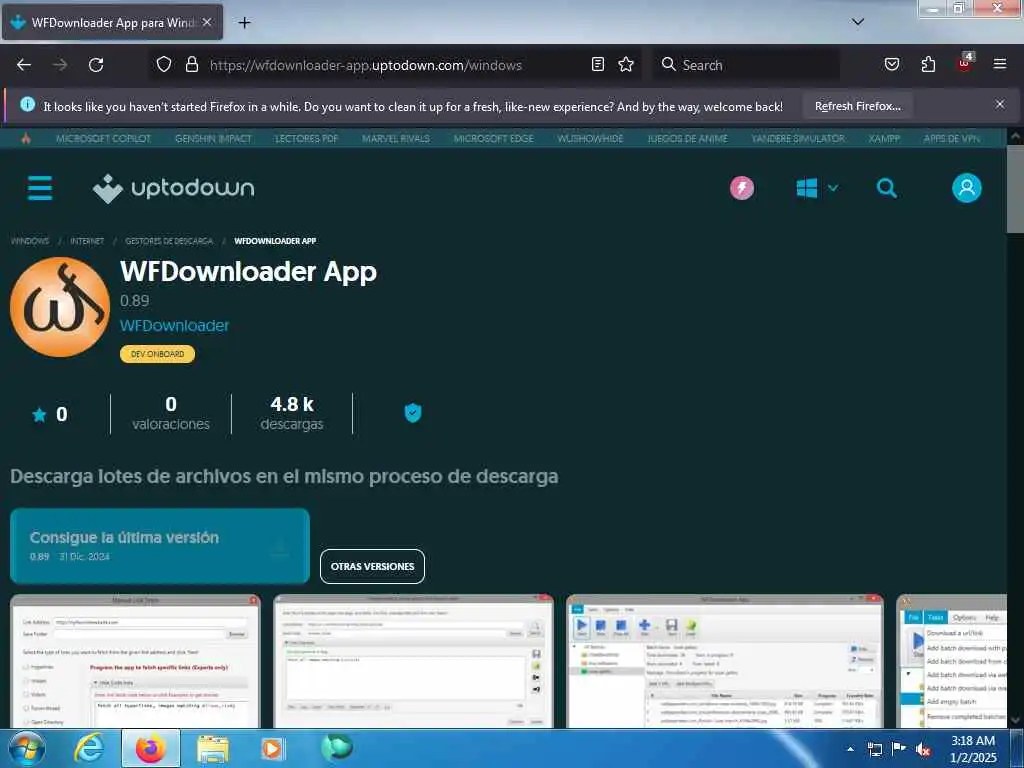
Task: Reload the page with the refresh icon
Action: pos(96,65)
